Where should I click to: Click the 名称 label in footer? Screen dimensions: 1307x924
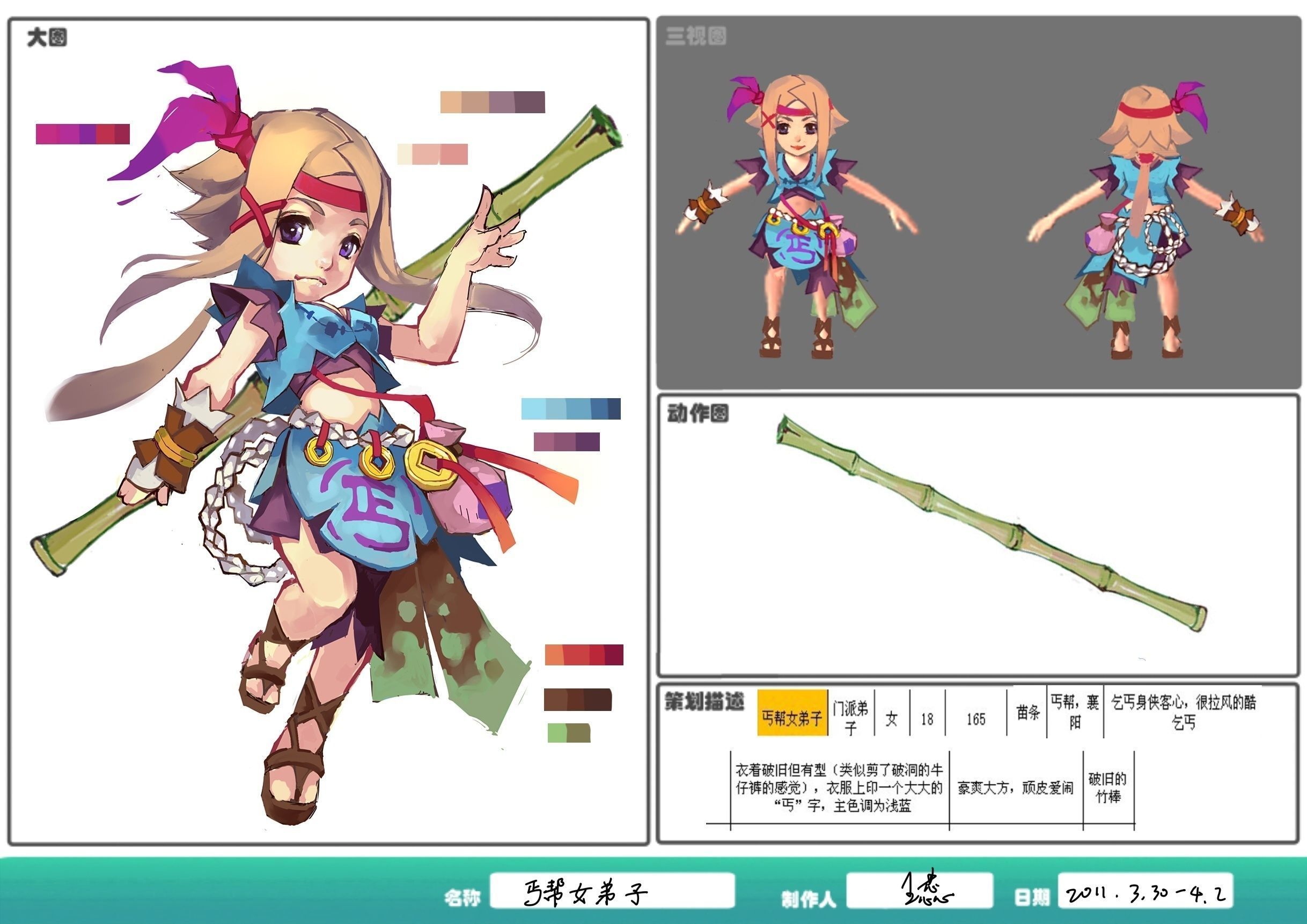462,898
